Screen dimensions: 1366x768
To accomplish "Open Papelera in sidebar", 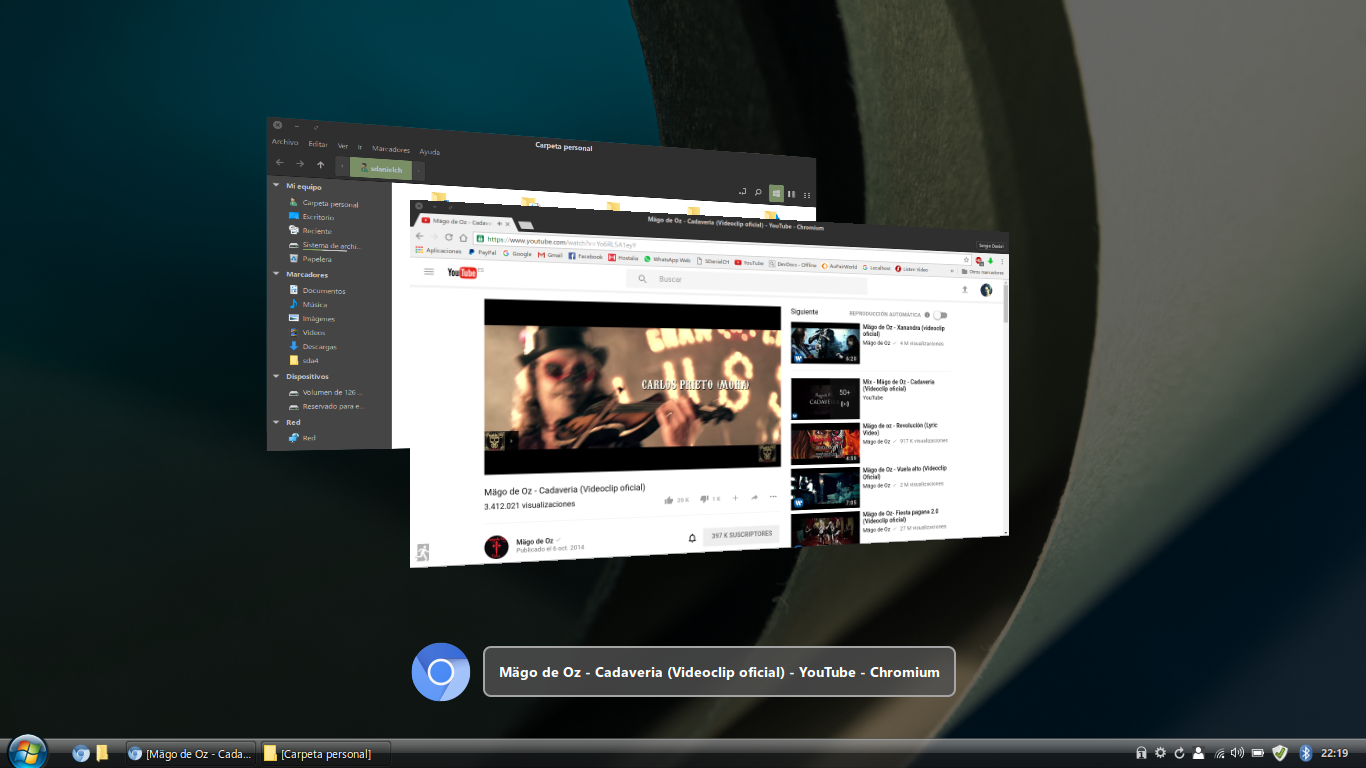I will [x=310, y=259].
